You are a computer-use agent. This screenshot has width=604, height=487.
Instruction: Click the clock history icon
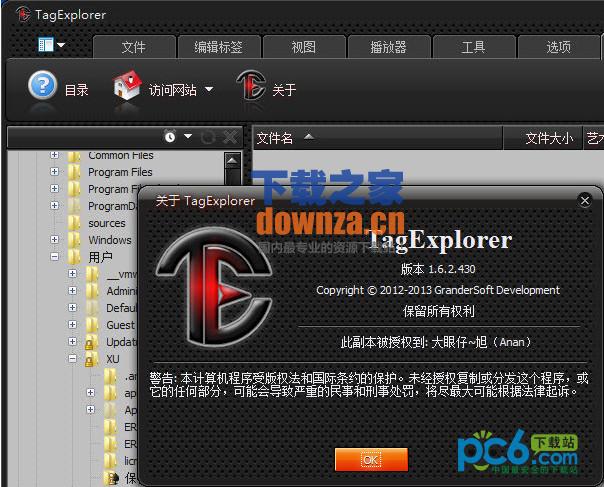tap(170, 136)
